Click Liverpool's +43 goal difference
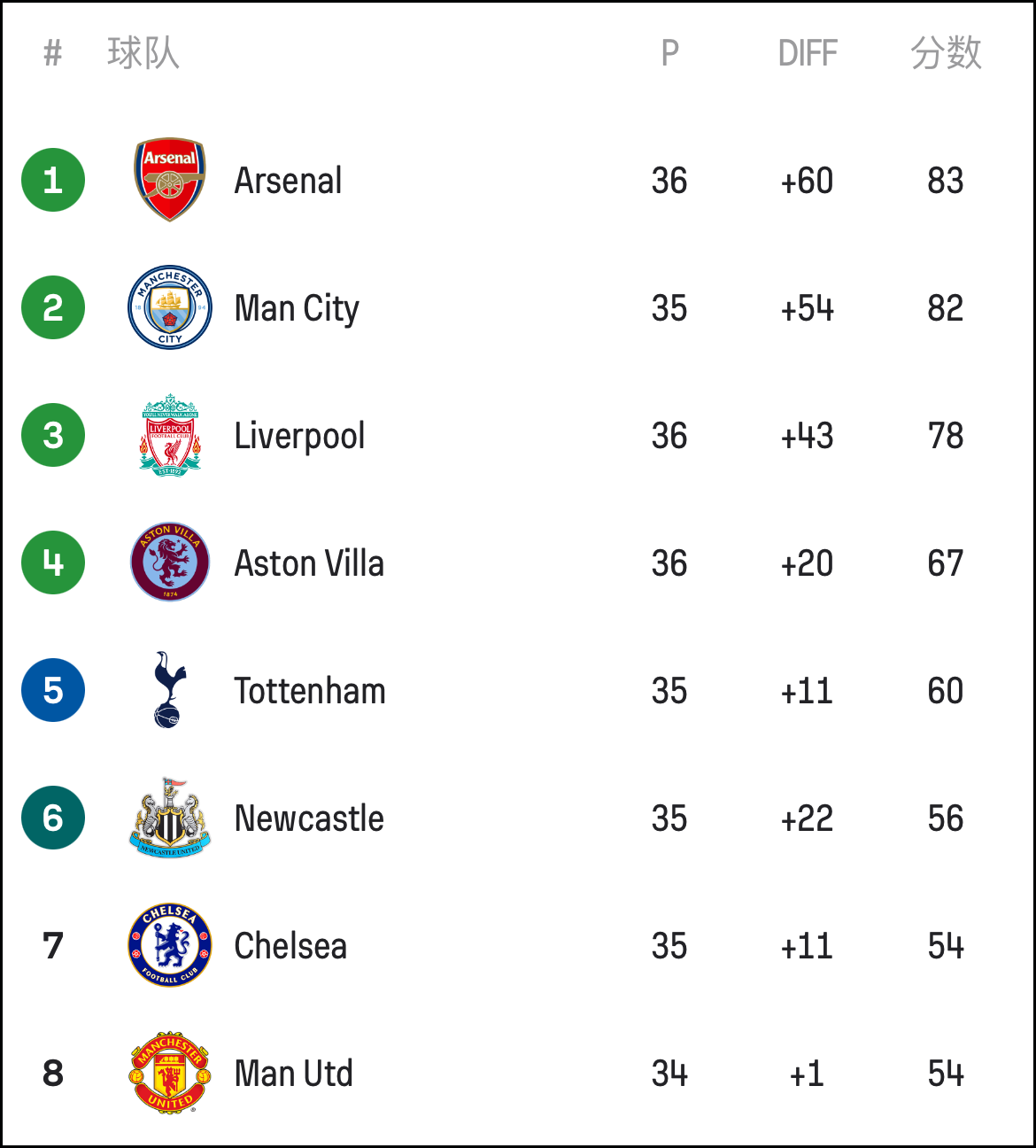Image resolution: width=1036 pixels, height=1148 pixels. click(x=808, y=436)
